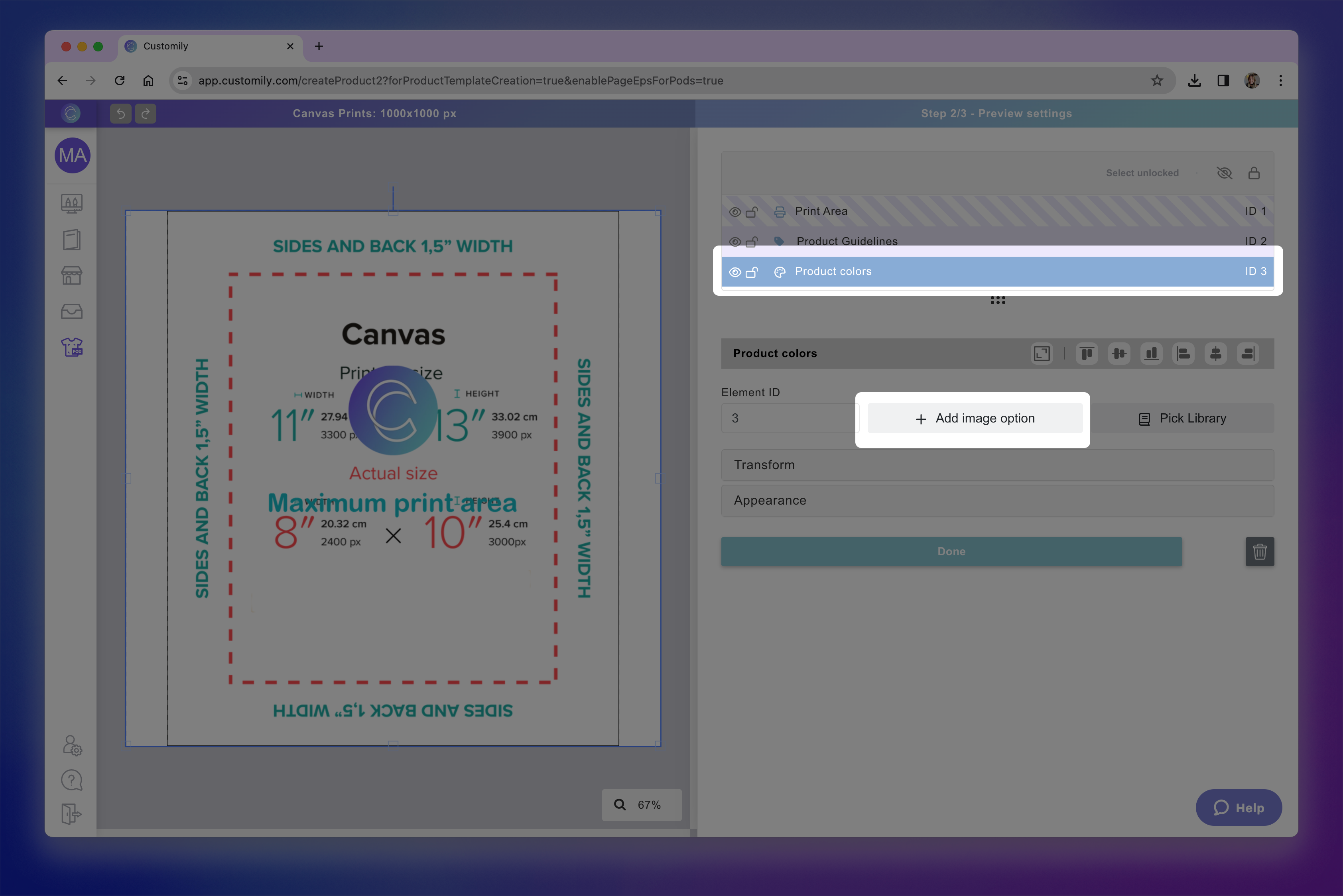
Task: Click align vertical center icon
Action: pyautogui.click(x=1119, y=354)
